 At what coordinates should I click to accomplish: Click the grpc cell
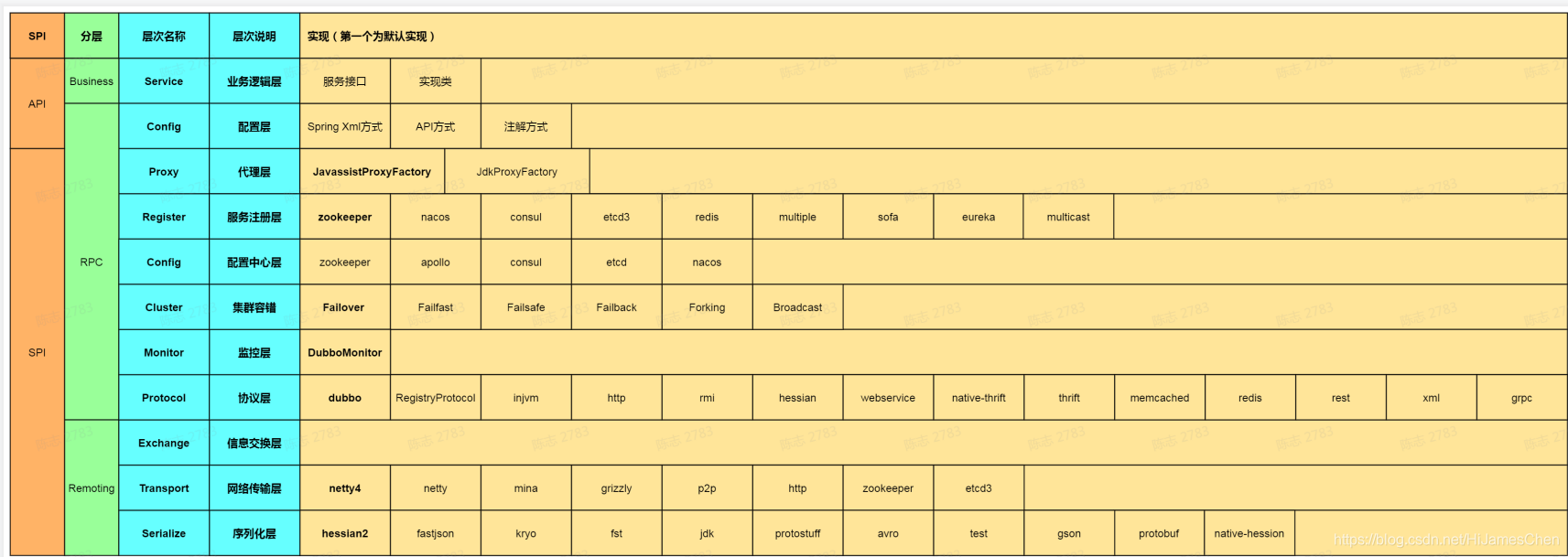pos(1521,399)
